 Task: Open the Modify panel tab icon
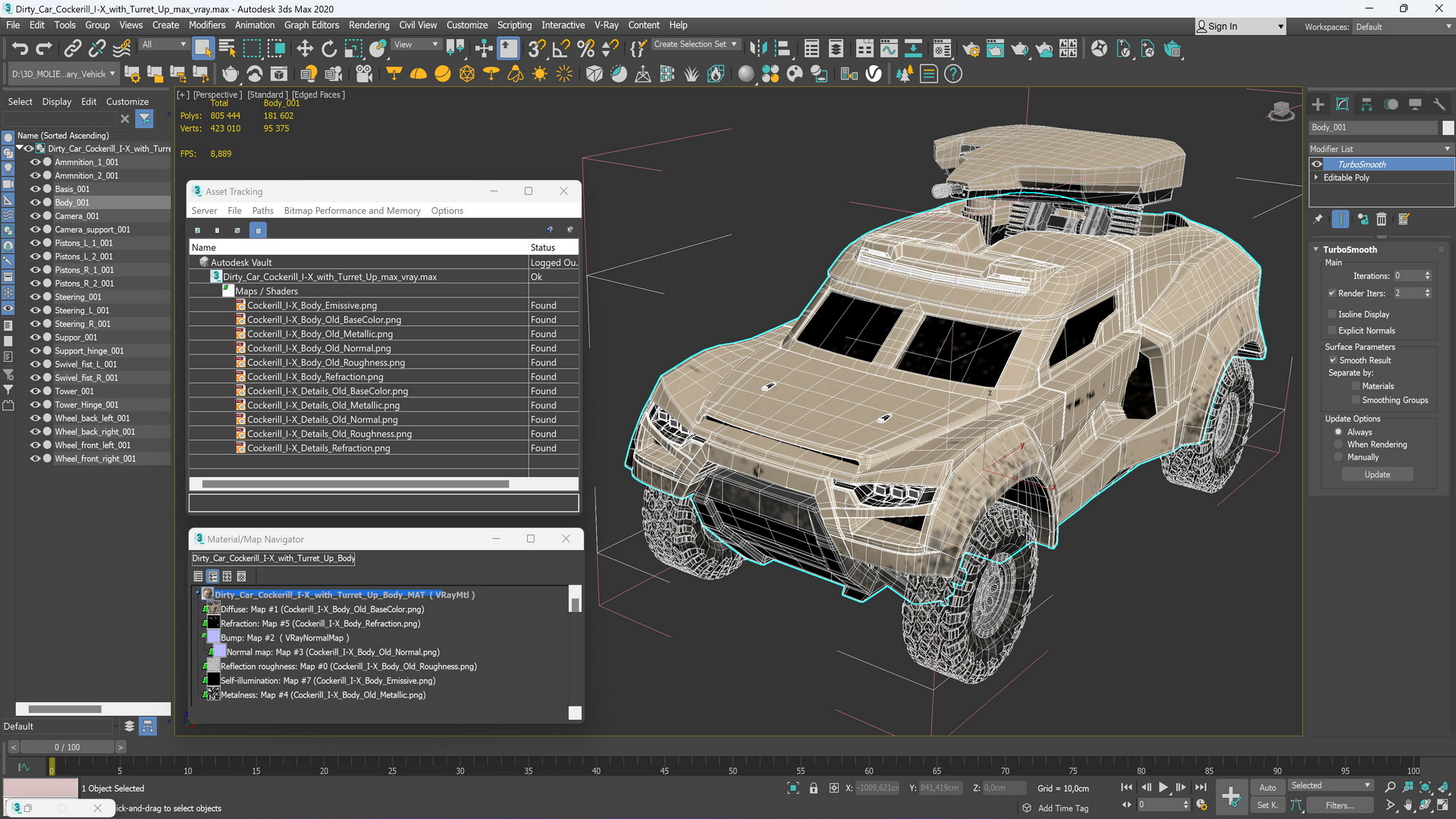[x=1342, y=105]
